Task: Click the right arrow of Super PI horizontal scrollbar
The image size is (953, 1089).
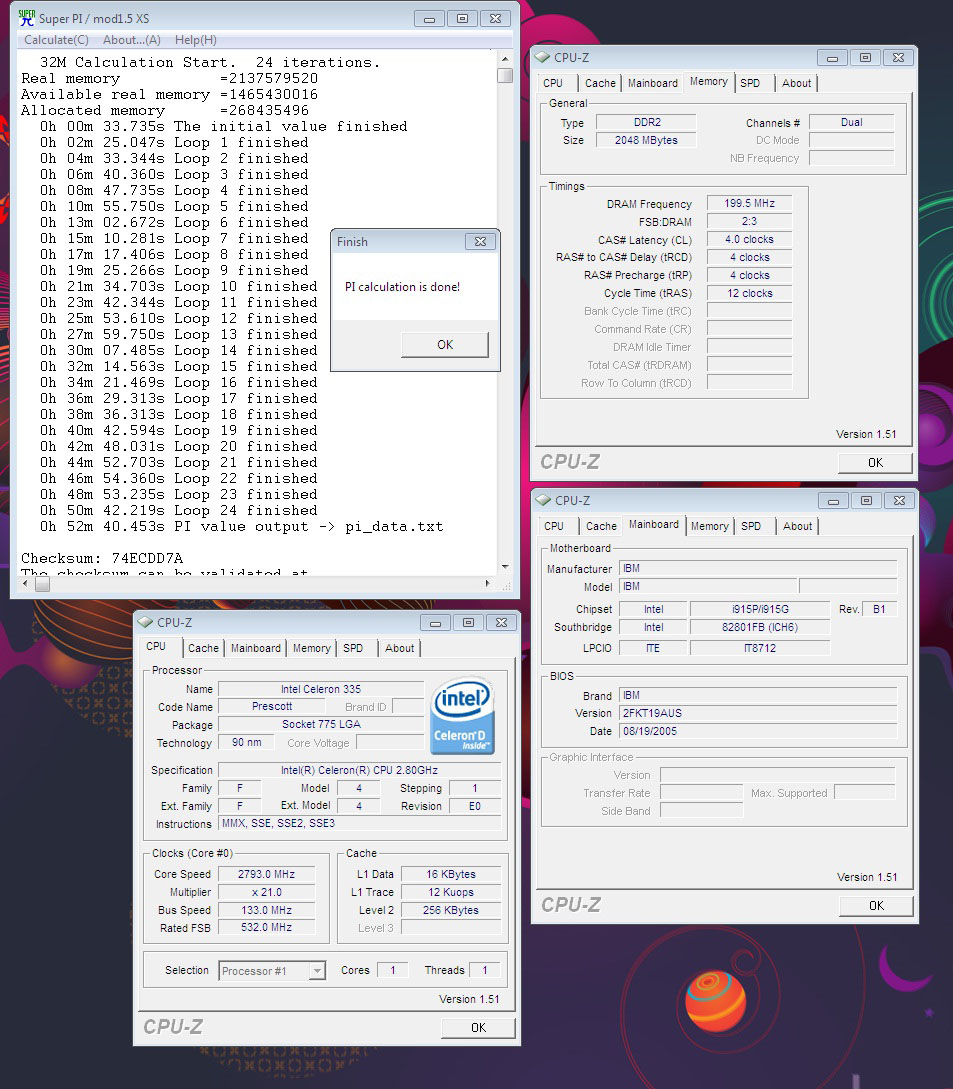Action: 487,584
